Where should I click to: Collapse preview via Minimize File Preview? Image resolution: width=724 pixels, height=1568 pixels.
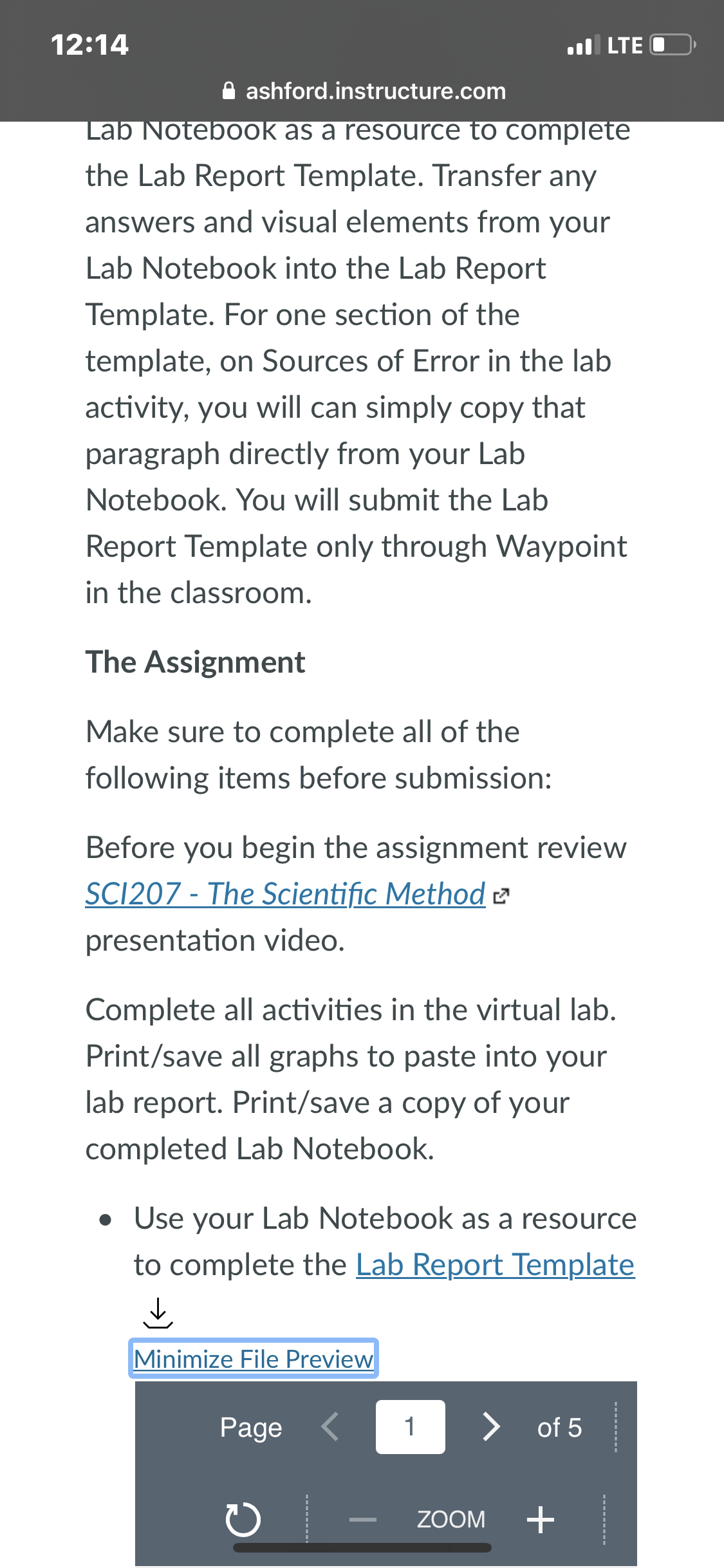tap(254, 1359)
